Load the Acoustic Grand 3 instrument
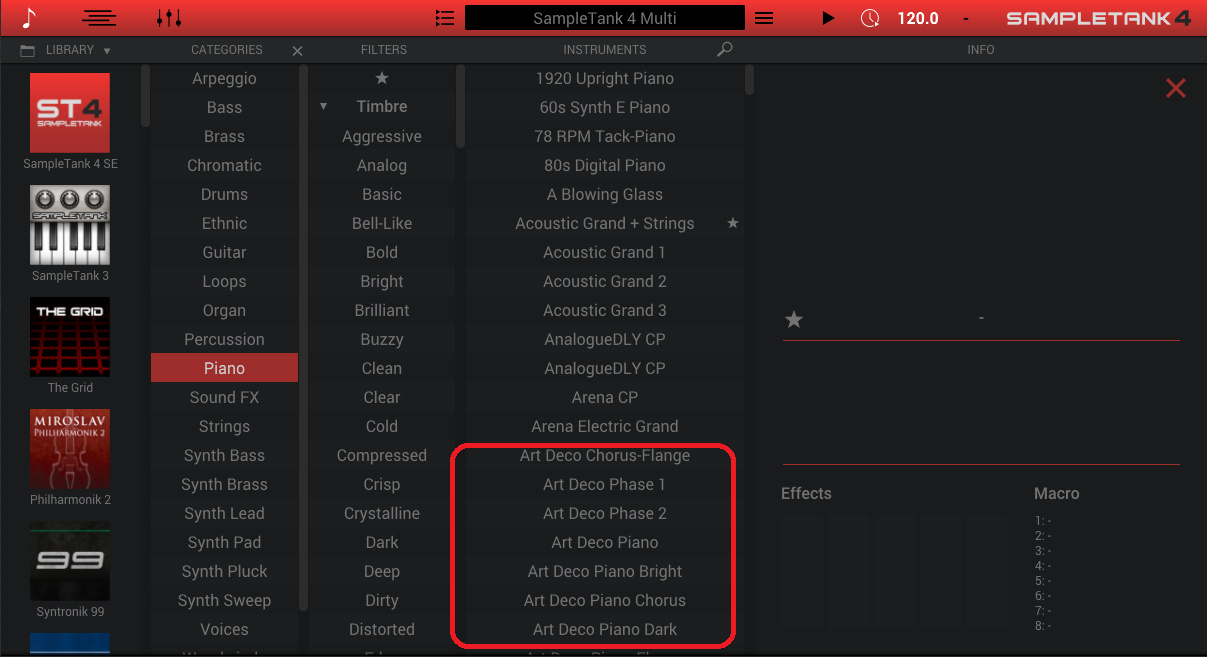The height and width of the screenshot is (657, 1207). 605,310
